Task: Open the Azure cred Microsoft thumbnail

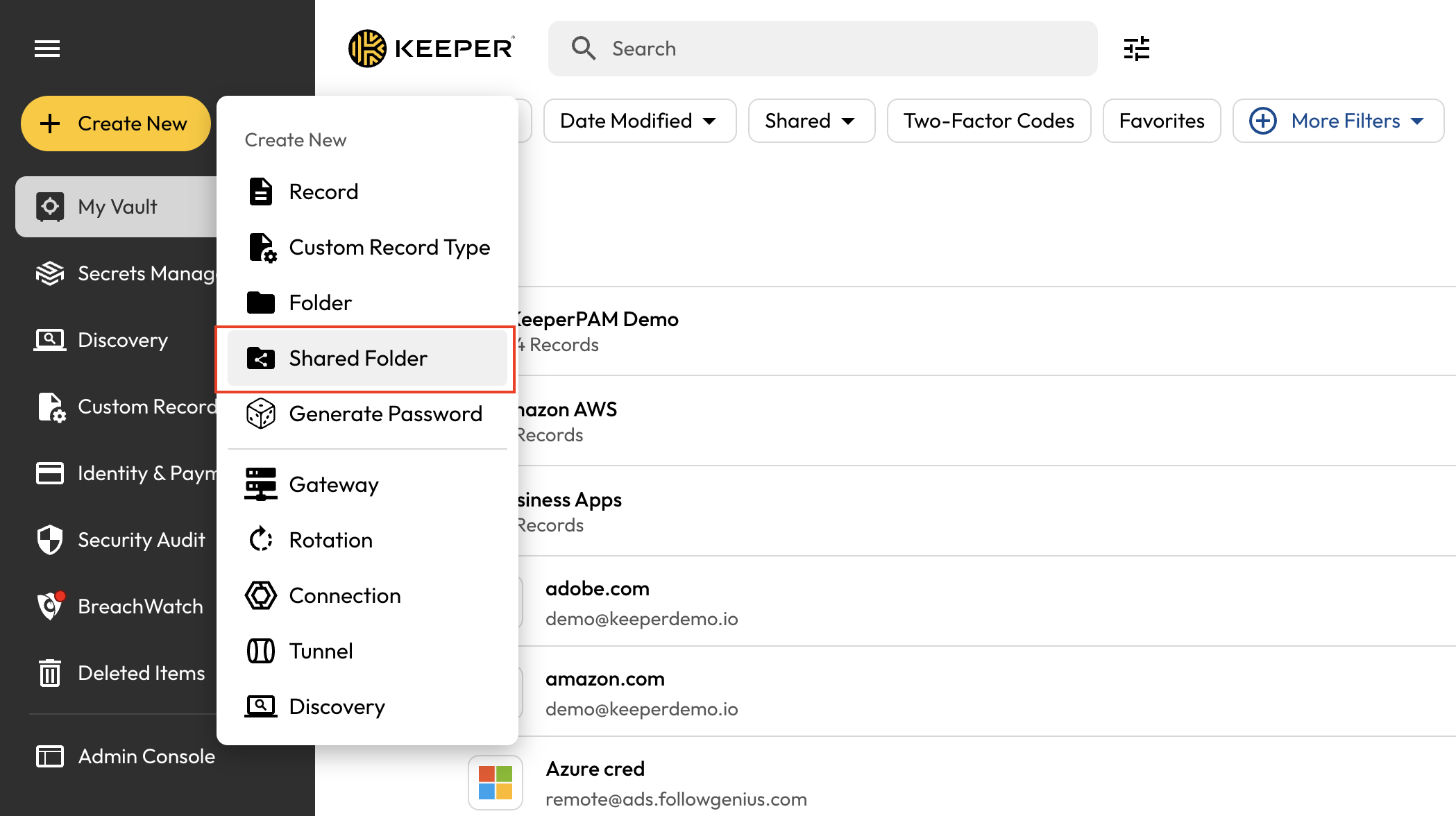Action: click(496, 783)
